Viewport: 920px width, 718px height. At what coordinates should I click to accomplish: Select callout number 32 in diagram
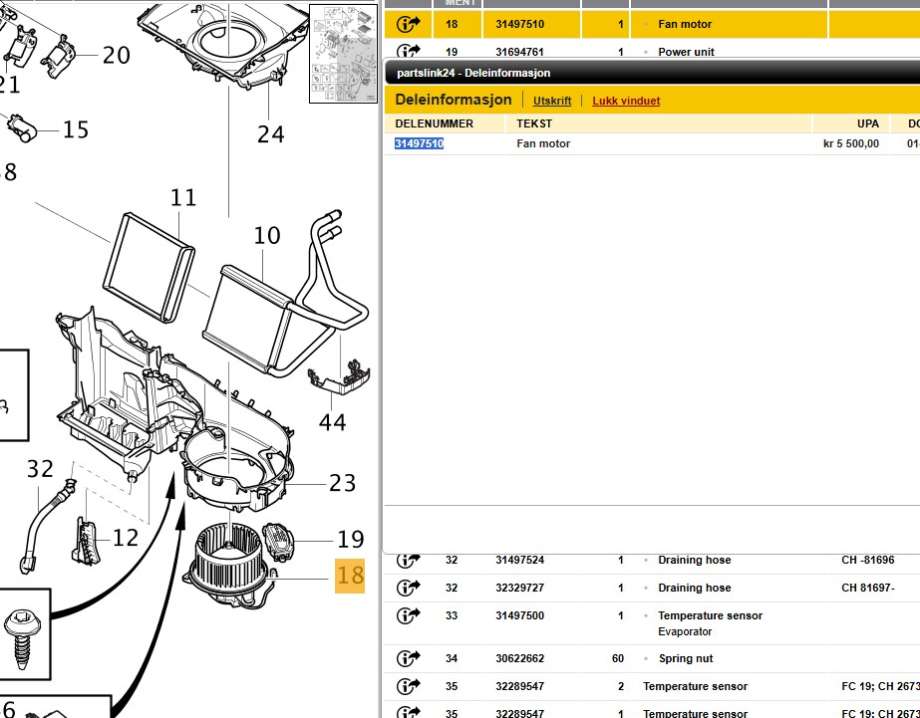[40, 469]
